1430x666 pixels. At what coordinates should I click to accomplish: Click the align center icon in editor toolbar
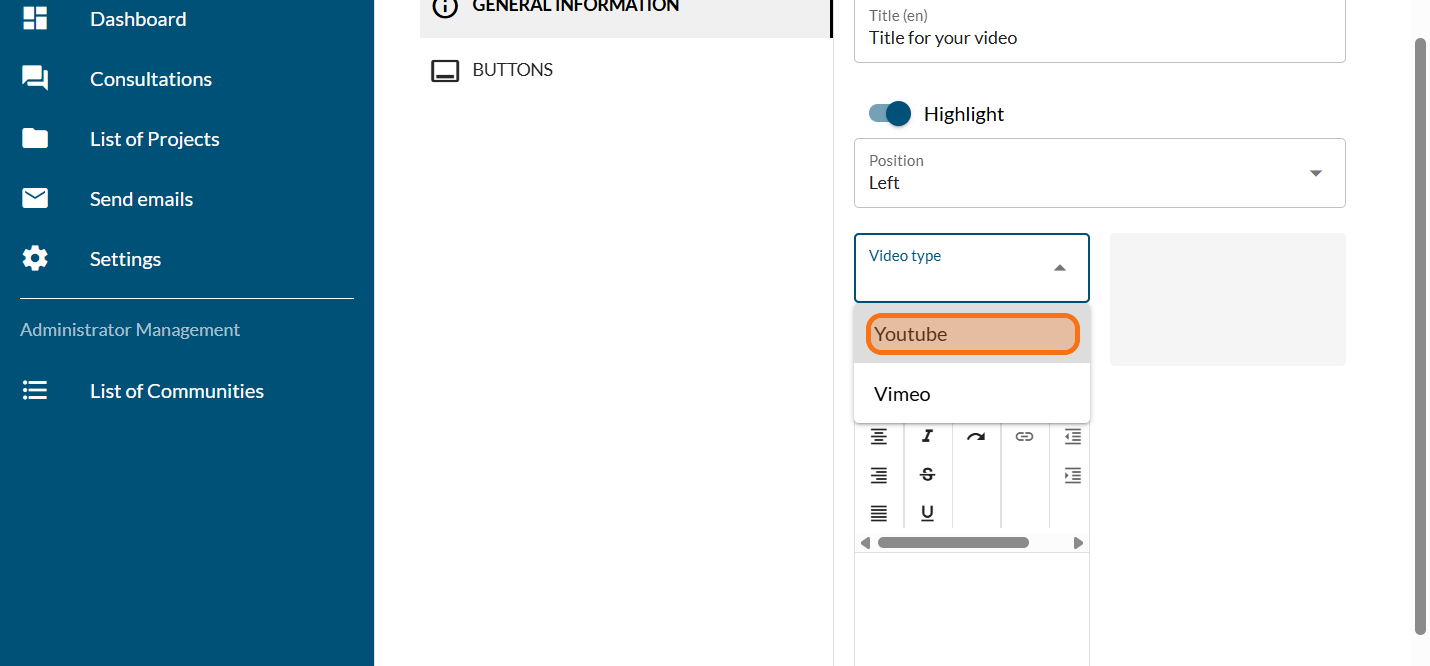pos(878,437)
